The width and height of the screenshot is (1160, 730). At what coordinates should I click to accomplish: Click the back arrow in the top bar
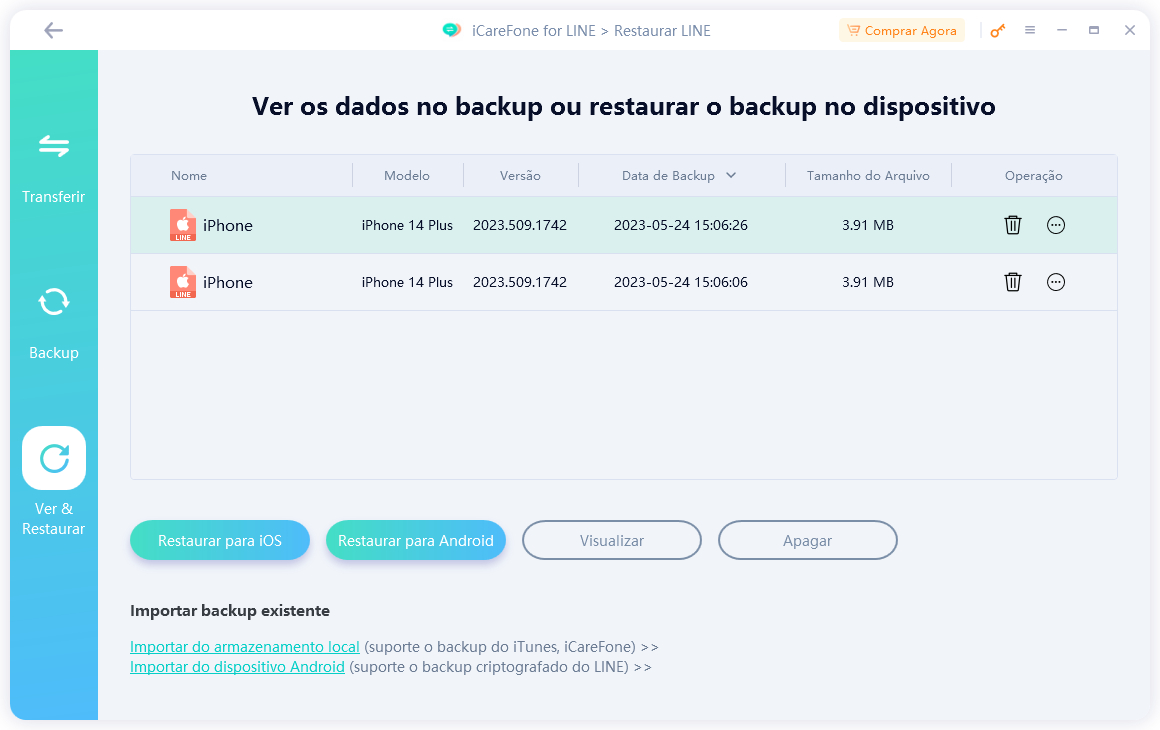53,30
